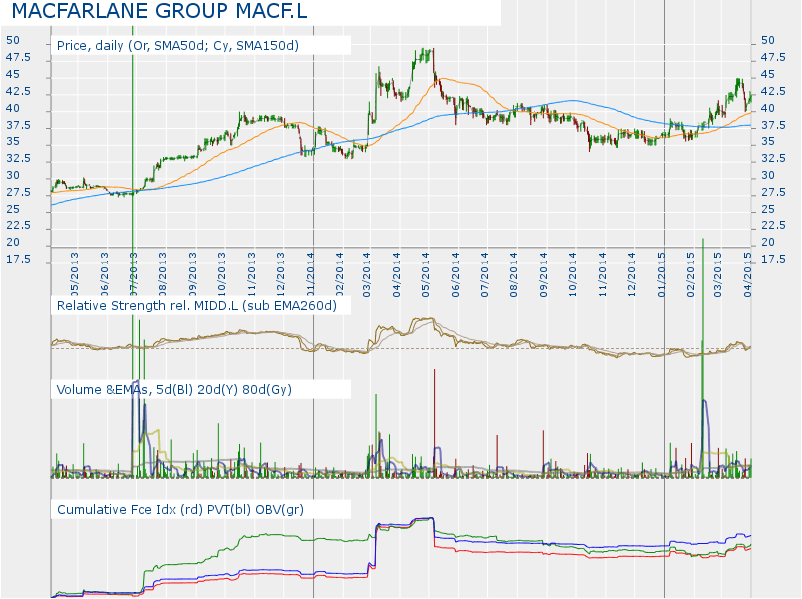Screen dimensions: 802x599
Task: Select 17.5 on the right price axis
Action: (x=773, y=259)
